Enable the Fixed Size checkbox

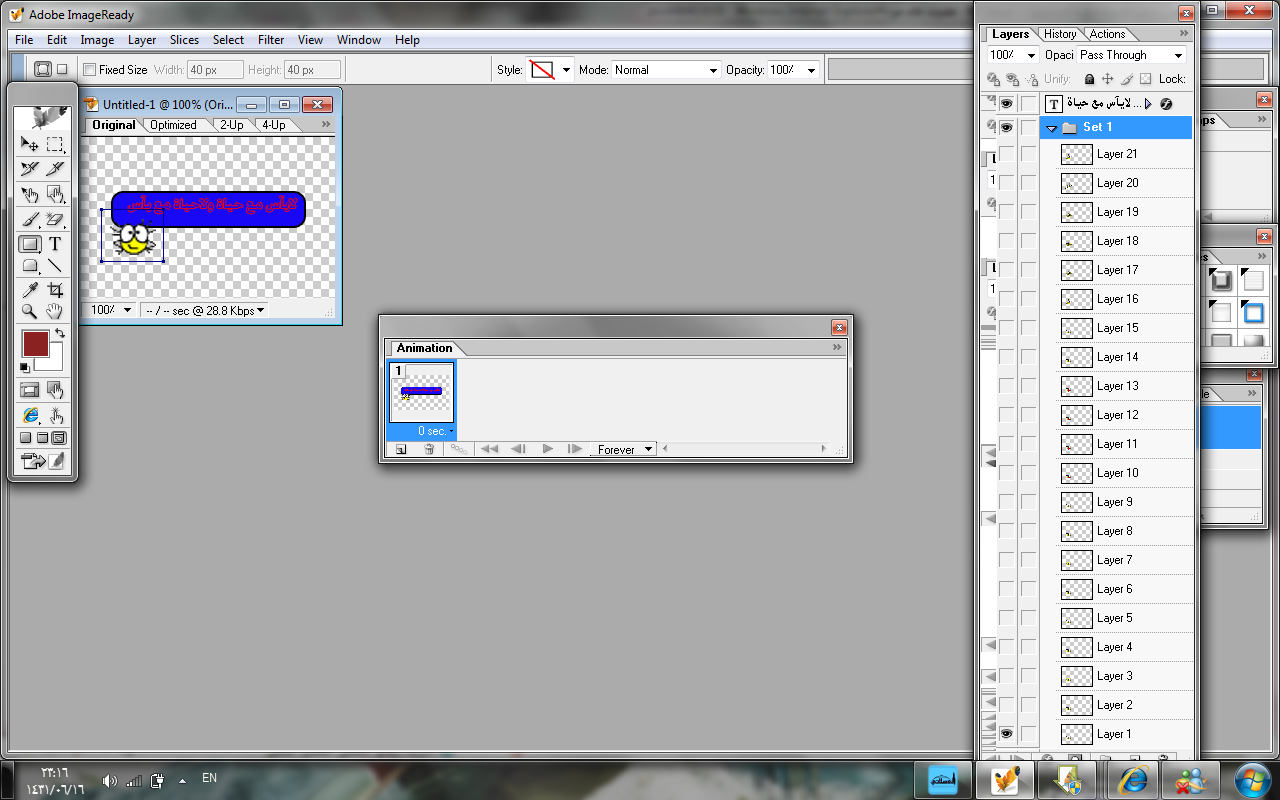coord(89,70)
